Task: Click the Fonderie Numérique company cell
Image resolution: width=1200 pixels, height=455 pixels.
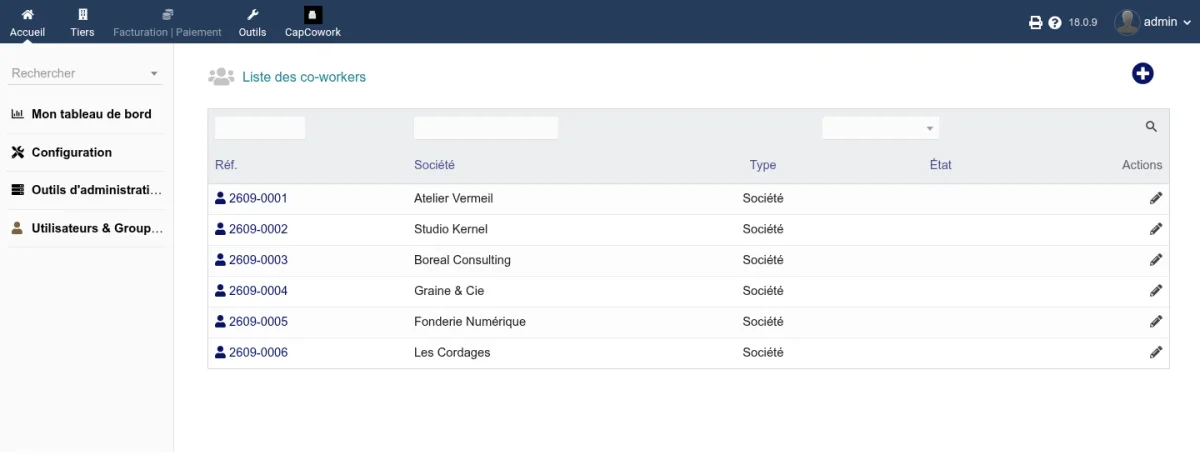Action: pos(469,322)
